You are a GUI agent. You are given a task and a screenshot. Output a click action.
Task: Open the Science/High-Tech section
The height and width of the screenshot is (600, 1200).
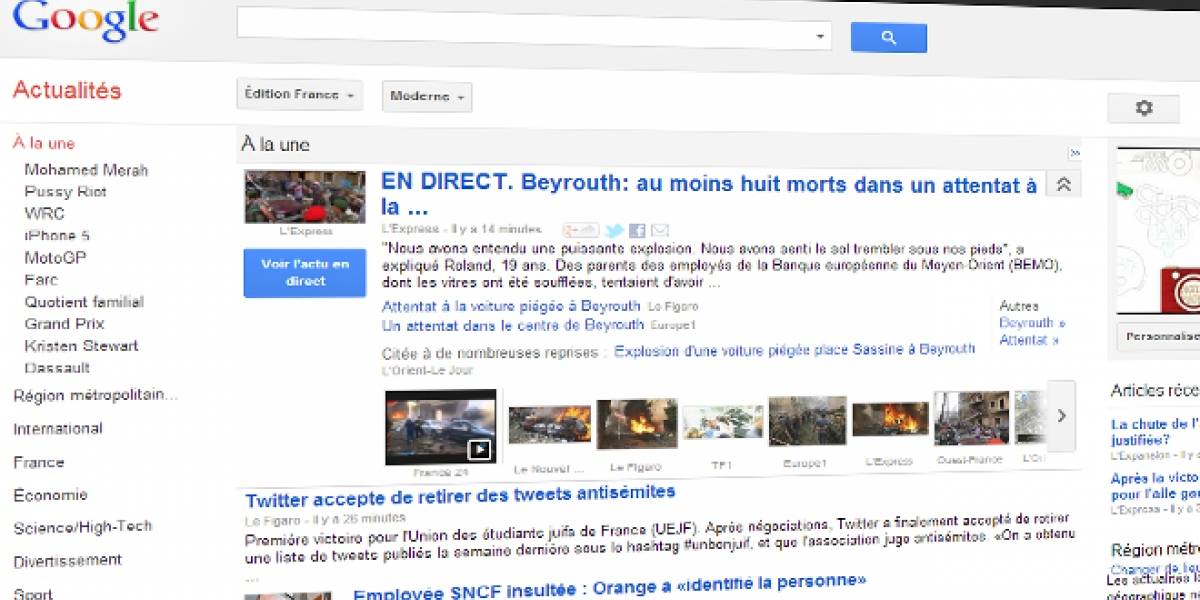pyautogui.click(x=83, y=527)
